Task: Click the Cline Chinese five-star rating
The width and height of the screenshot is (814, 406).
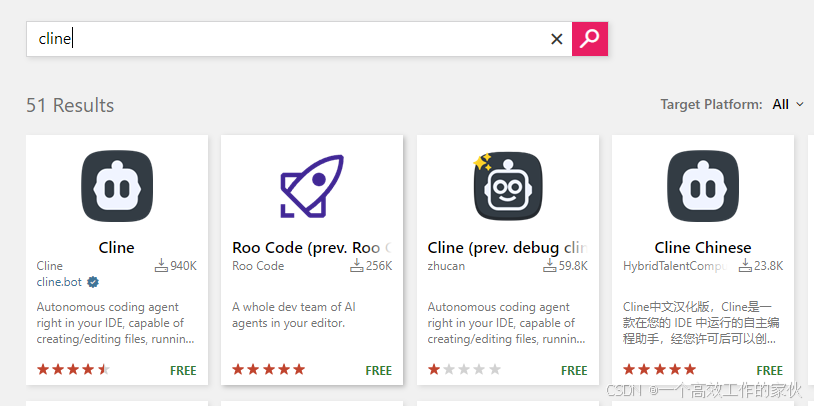Action: (659, 370)
